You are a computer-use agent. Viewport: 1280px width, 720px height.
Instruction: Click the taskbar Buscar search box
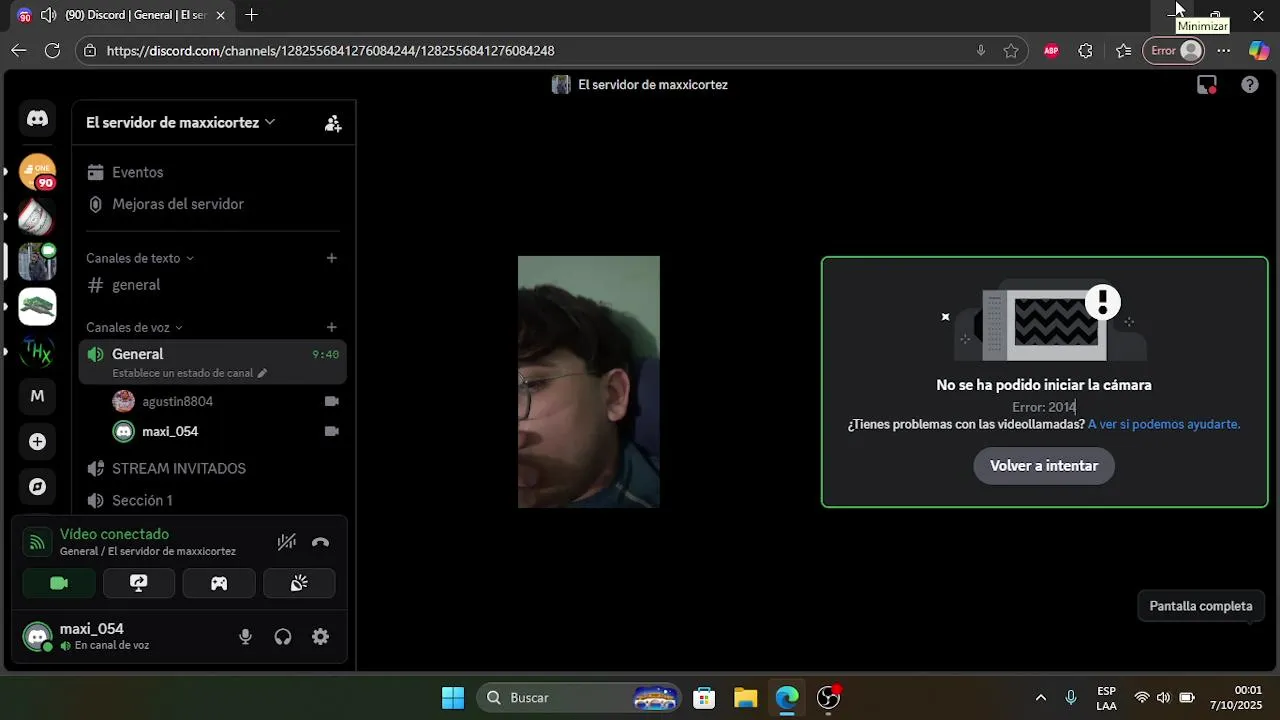(579, 697)
